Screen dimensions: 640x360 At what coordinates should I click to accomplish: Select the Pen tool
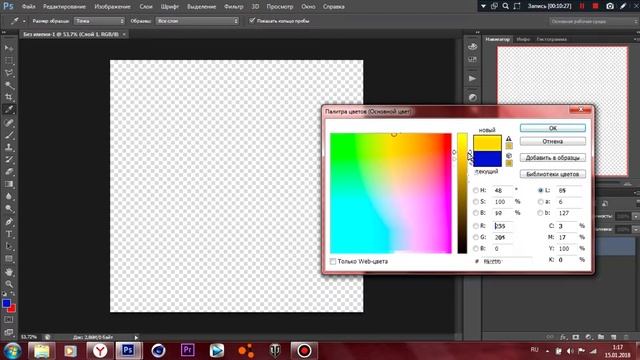tap(9, 222)
